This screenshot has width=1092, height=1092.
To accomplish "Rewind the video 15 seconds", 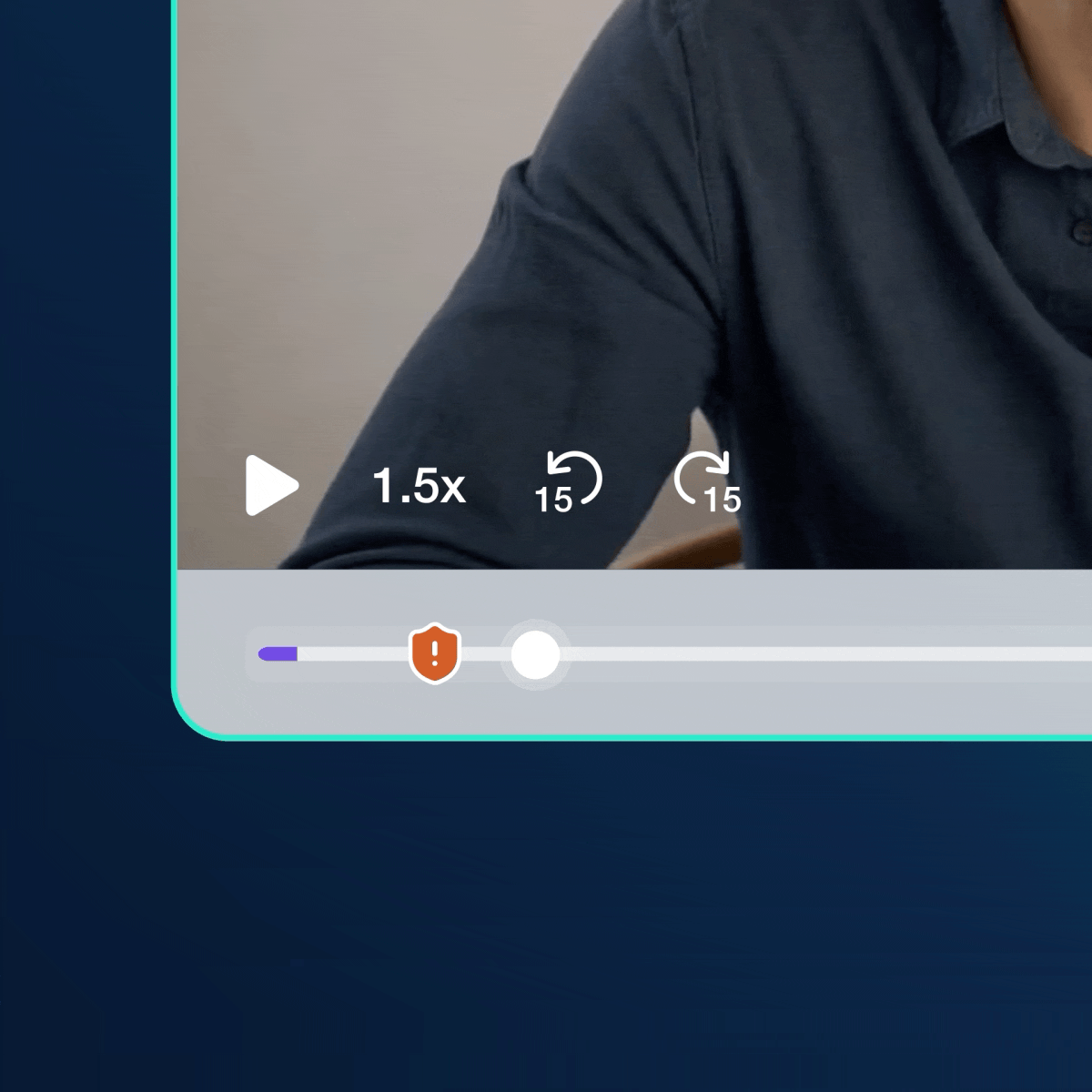I will pos(568,482).
